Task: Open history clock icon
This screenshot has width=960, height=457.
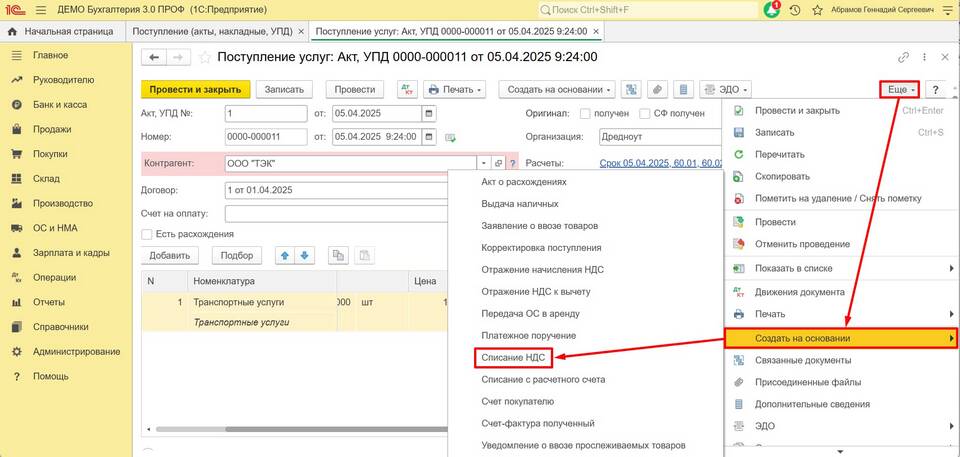Action: pos(795,10)
